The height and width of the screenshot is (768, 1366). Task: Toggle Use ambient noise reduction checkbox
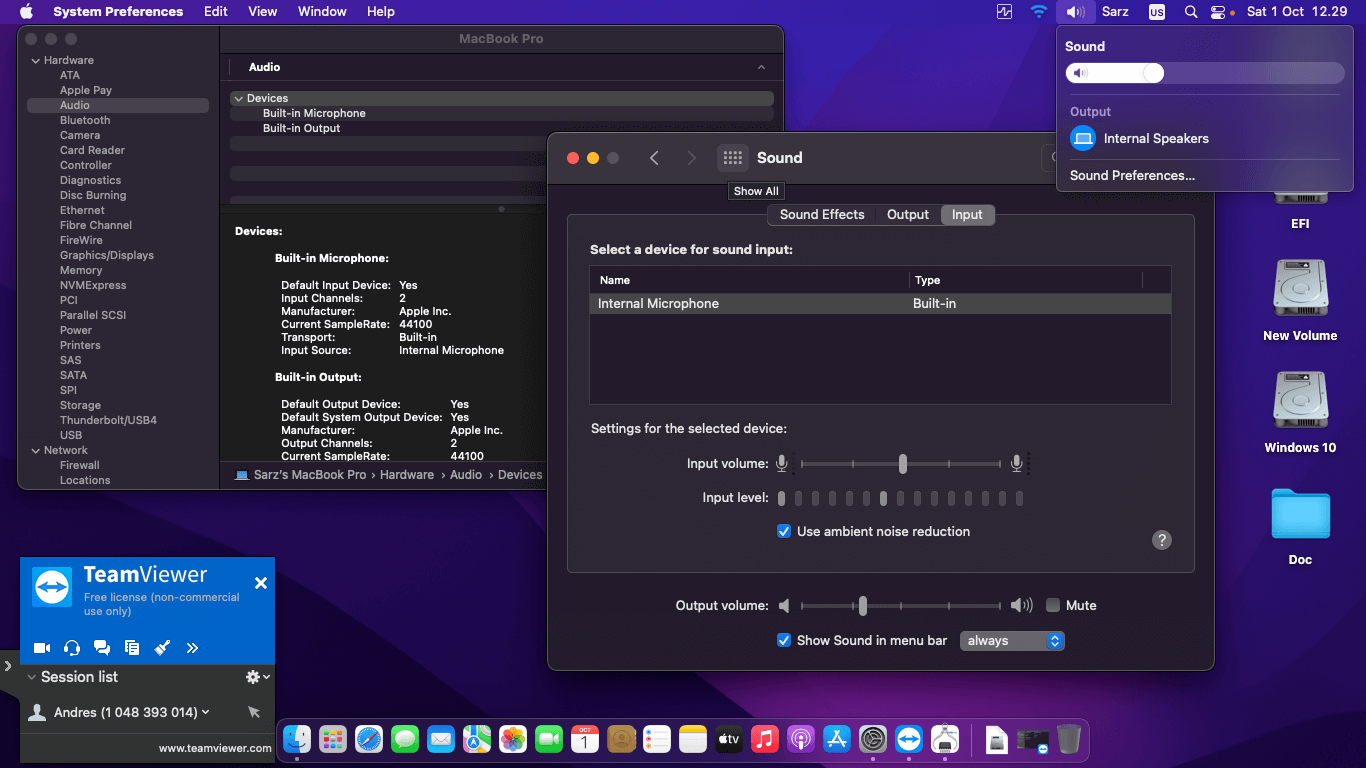tap(784, 532)
